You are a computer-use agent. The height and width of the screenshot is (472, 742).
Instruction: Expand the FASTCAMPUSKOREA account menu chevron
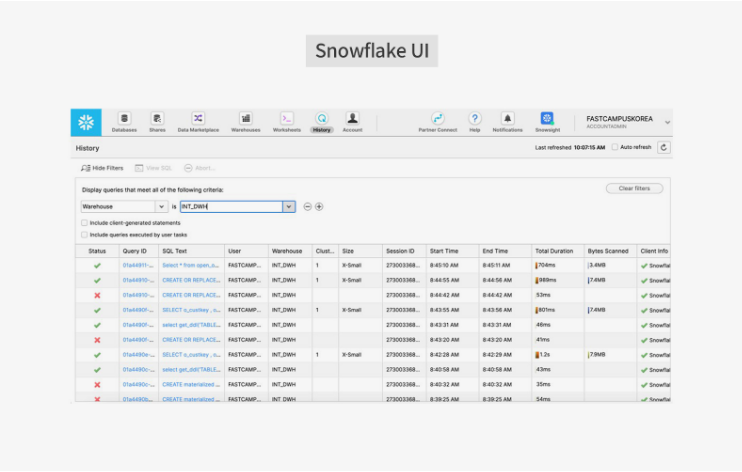[x=667, y=122]
